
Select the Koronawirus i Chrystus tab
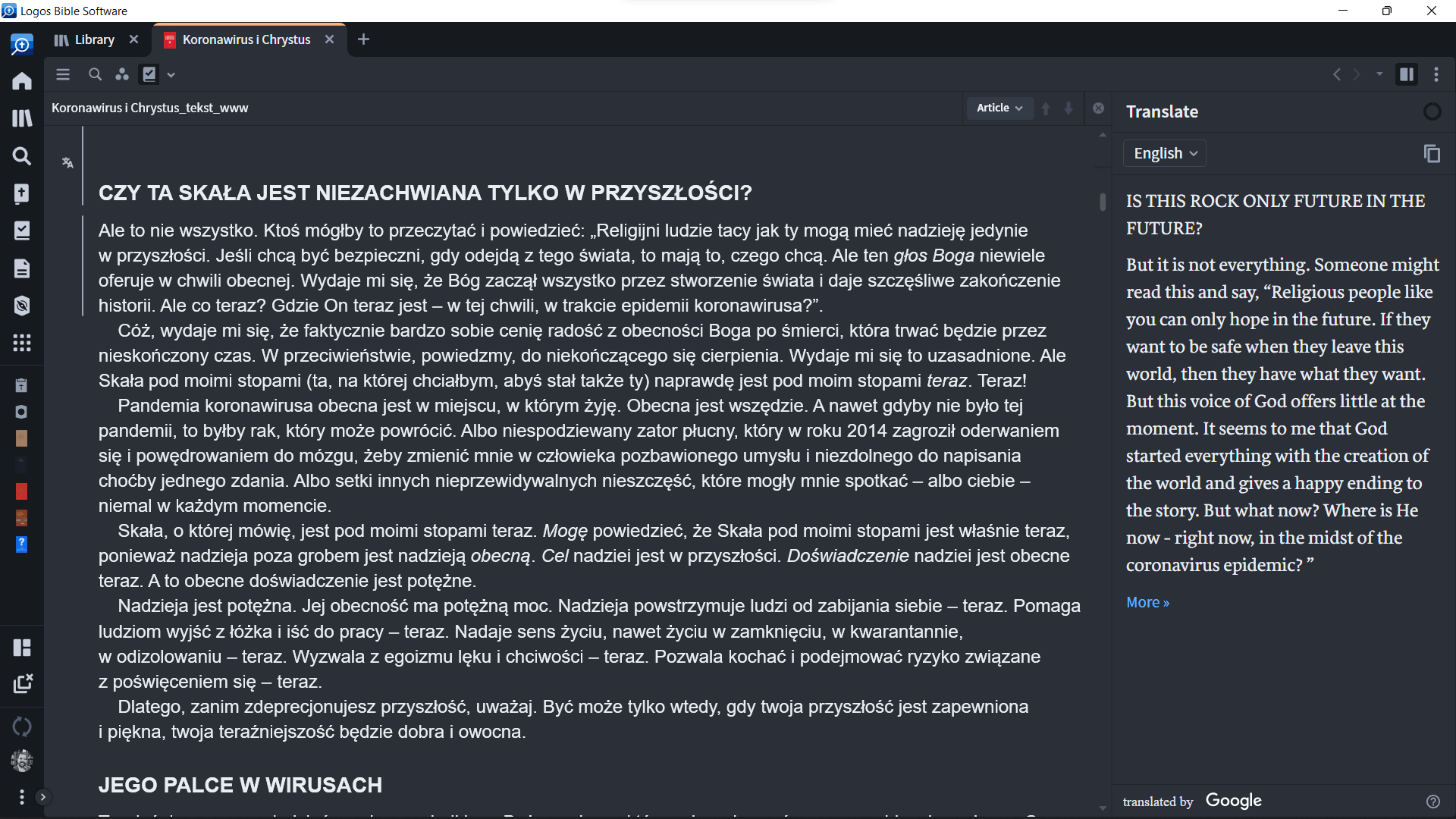tap(246, 39)
